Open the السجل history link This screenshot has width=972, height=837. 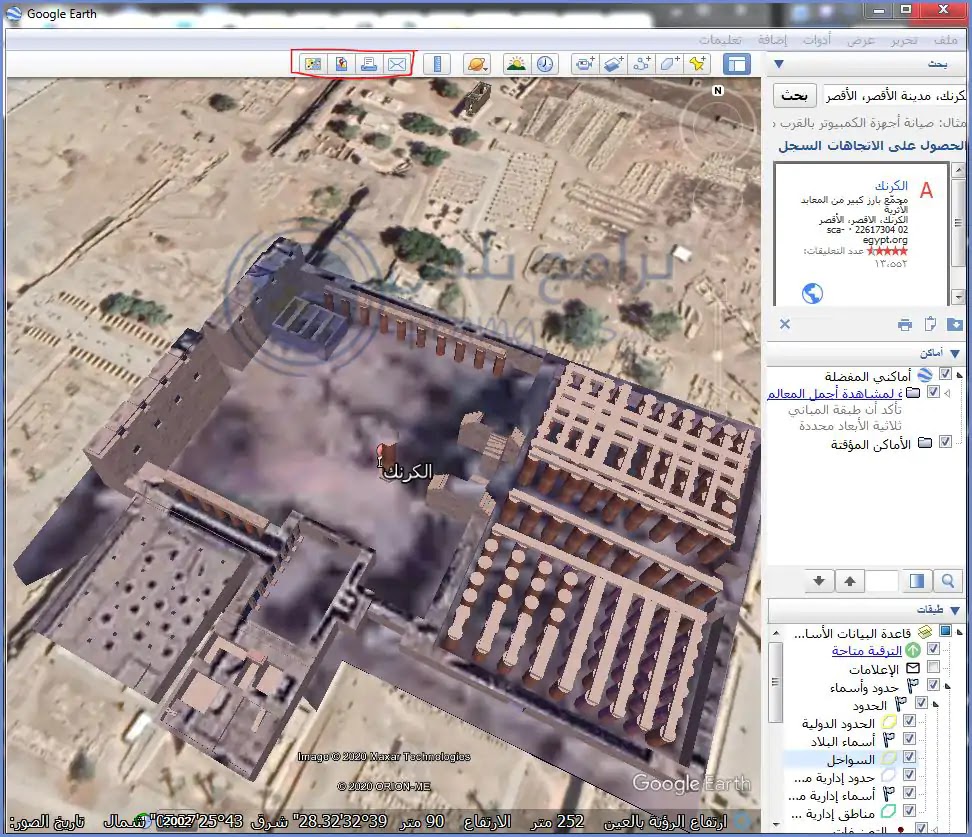coord(801,146)
